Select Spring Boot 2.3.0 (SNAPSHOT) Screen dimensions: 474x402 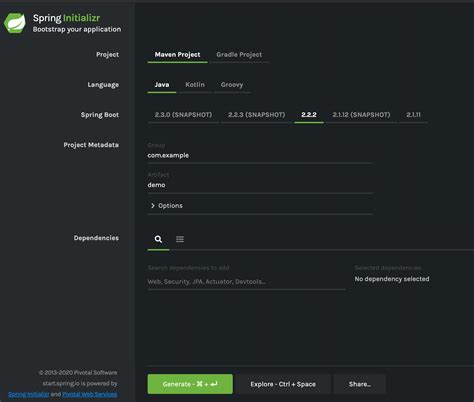[183, 115]
